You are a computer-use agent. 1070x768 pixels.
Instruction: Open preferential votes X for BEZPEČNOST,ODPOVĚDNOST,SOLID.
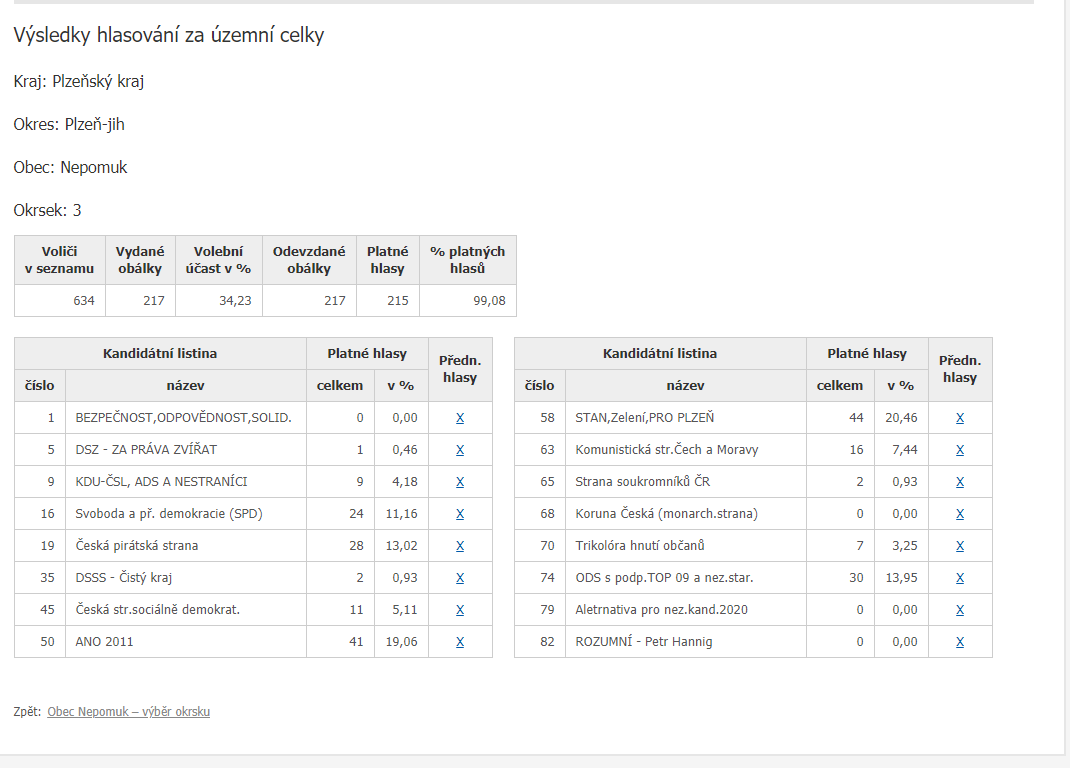460,418
